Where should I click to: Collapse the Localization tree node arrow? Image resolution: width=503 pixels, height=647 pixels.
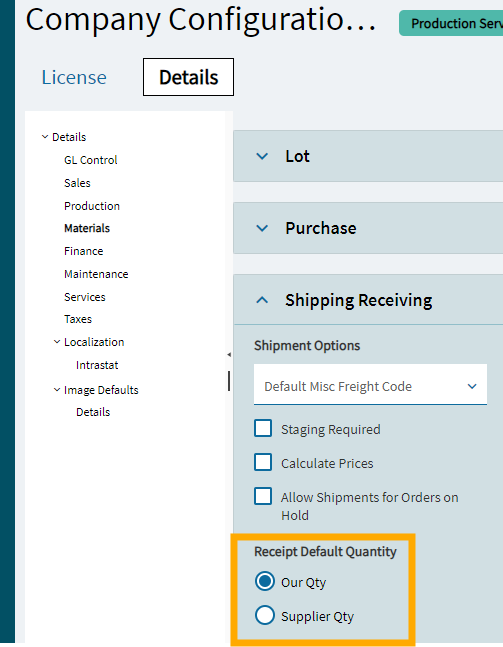(57, 342)
